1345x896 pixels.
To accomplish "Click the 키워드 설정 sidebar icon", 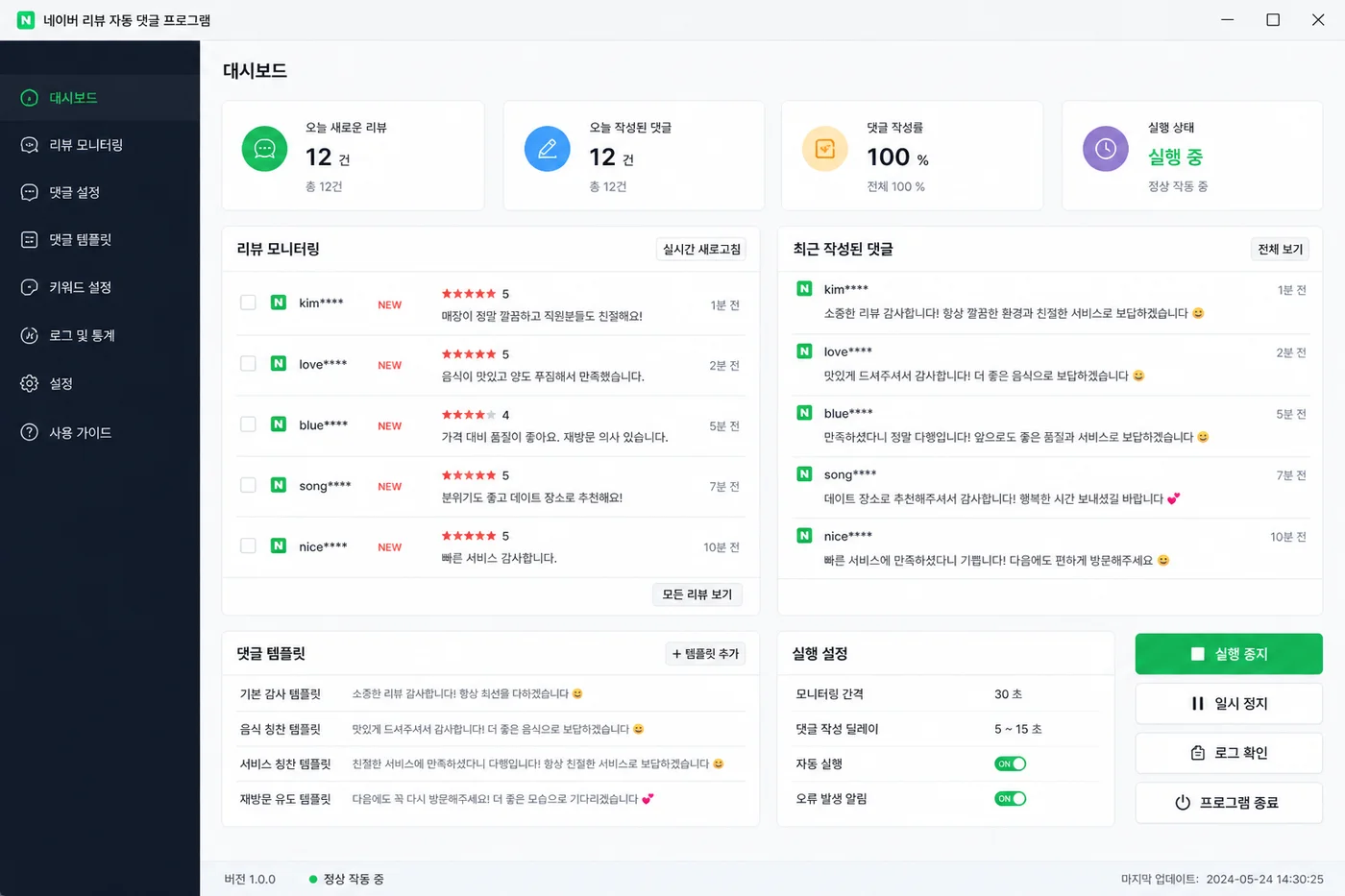I will [30, 287].
